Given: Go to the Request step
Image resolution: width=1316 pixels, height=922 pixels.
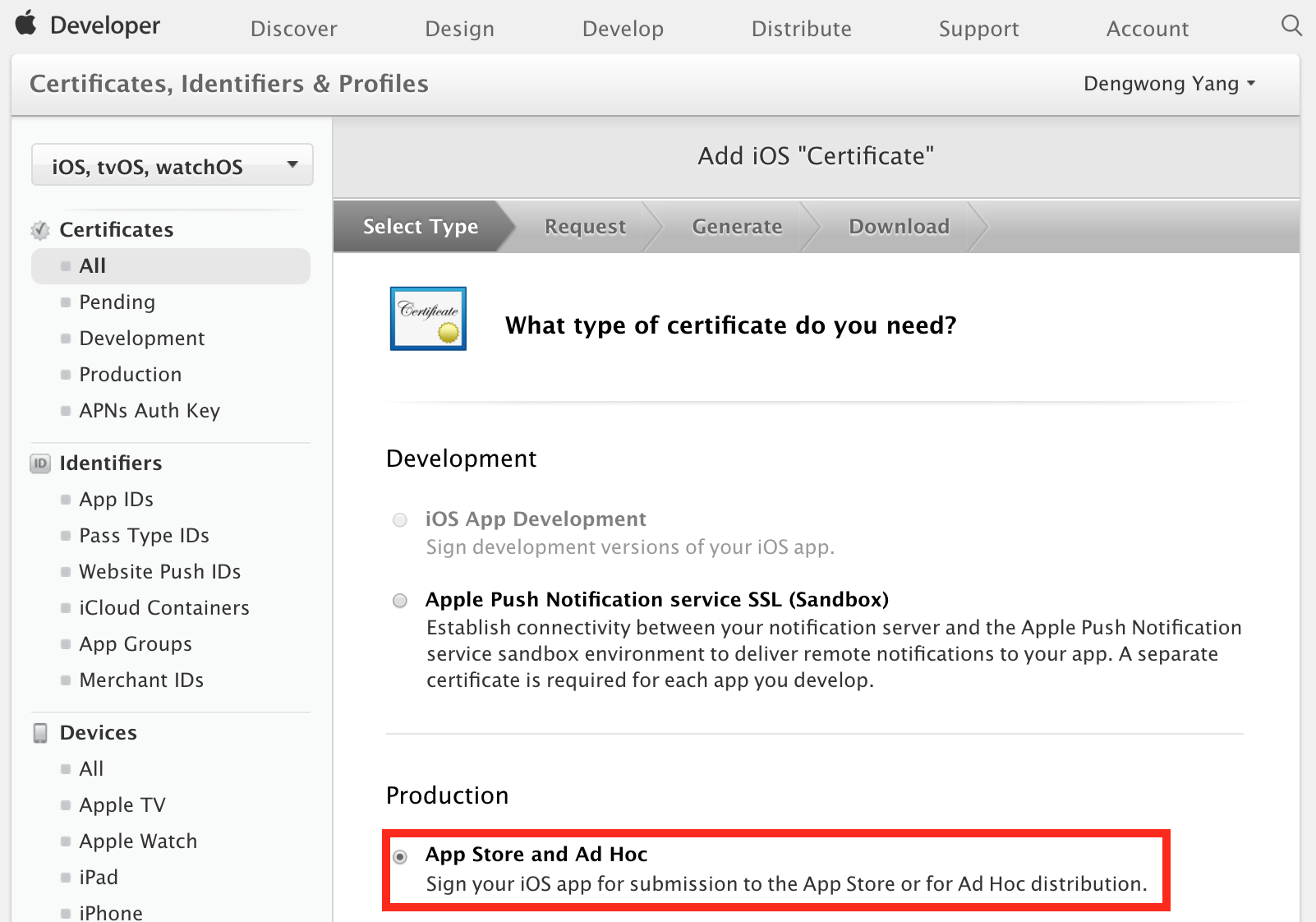Looking at the screenshot, I should 585,226.
